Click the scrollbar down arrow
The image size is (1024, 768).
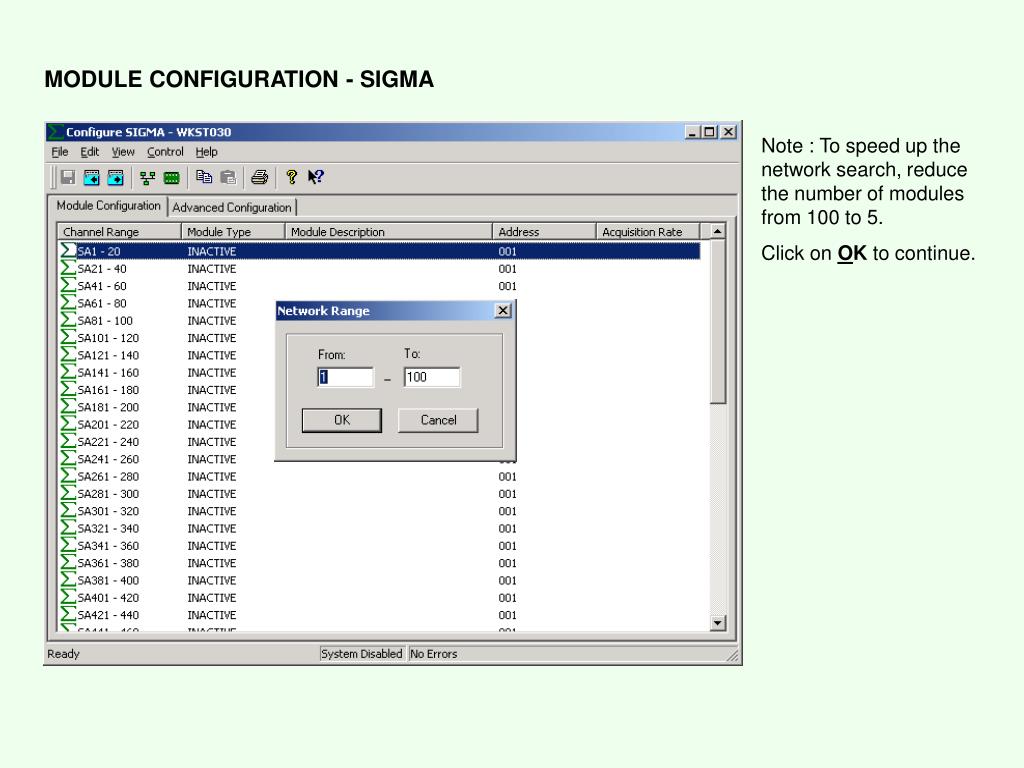(x=718, y=623)
